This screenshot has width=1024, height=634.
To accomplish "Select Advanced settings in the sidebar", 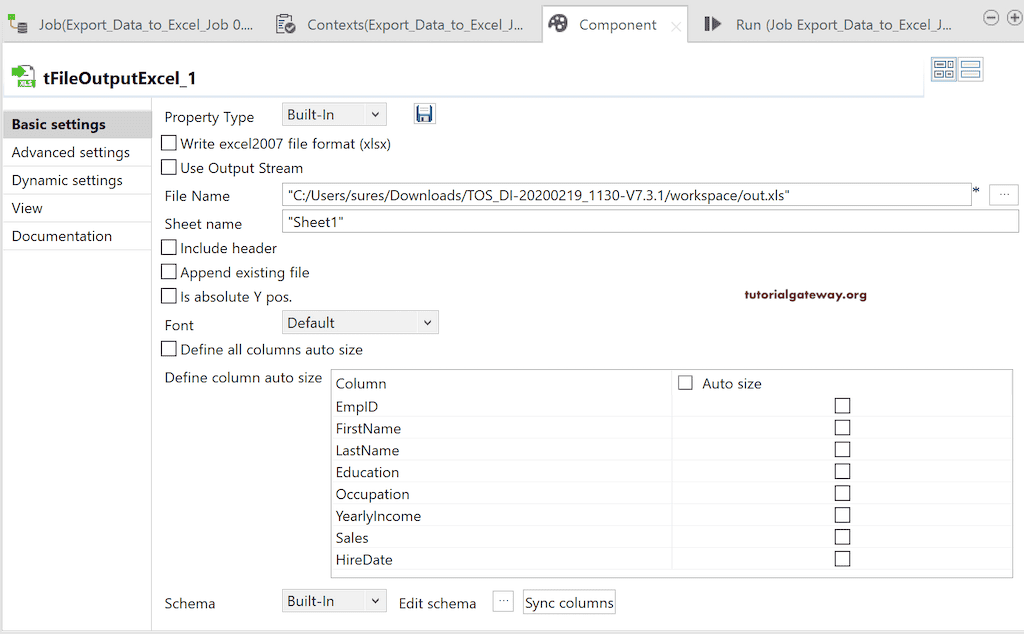I will coord(70,152).
